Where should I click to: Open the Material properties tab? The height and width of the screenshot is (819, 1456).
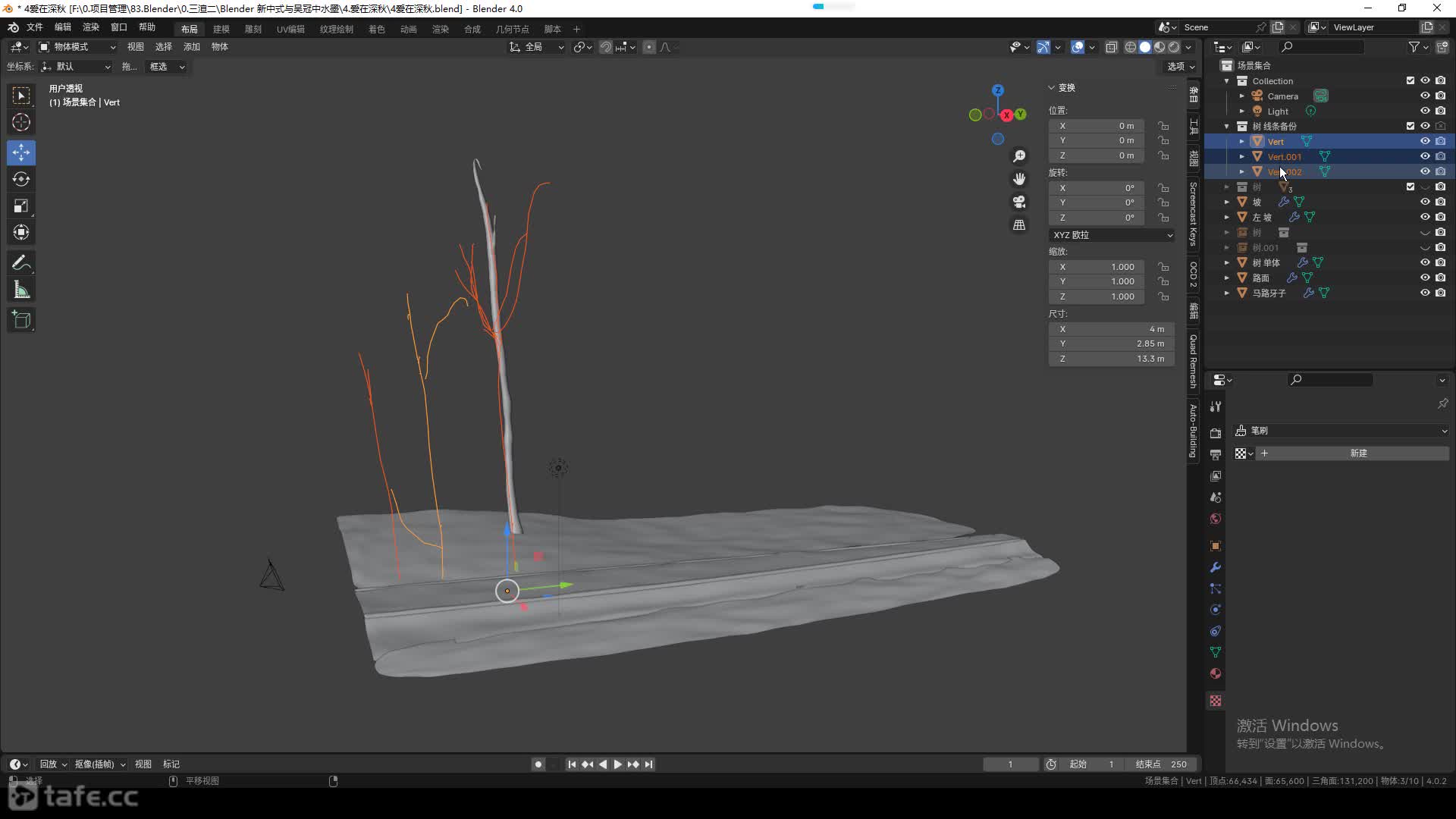pos(1216,673)
